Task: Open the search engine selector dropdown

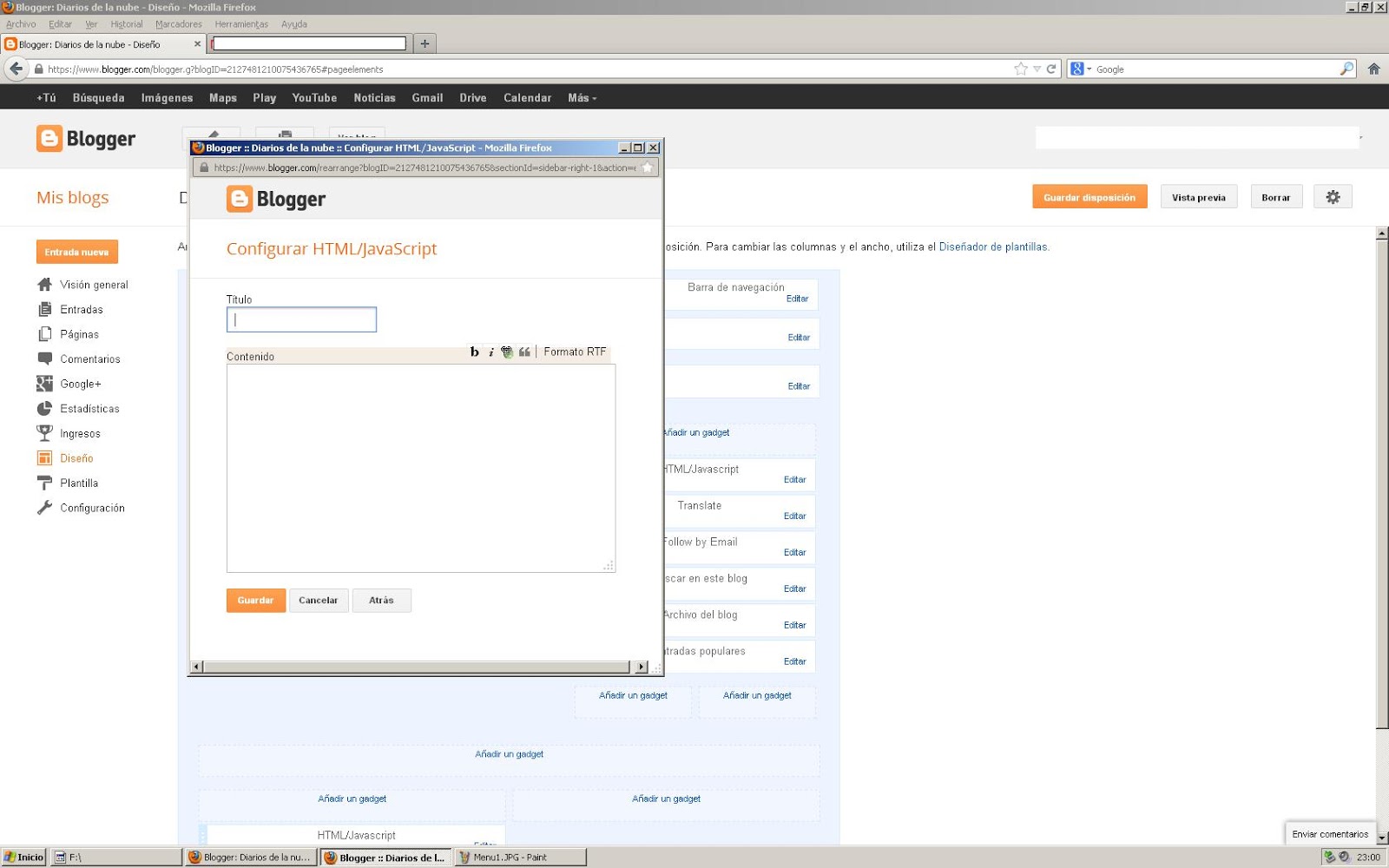Action: click(x=1082, y=69)
